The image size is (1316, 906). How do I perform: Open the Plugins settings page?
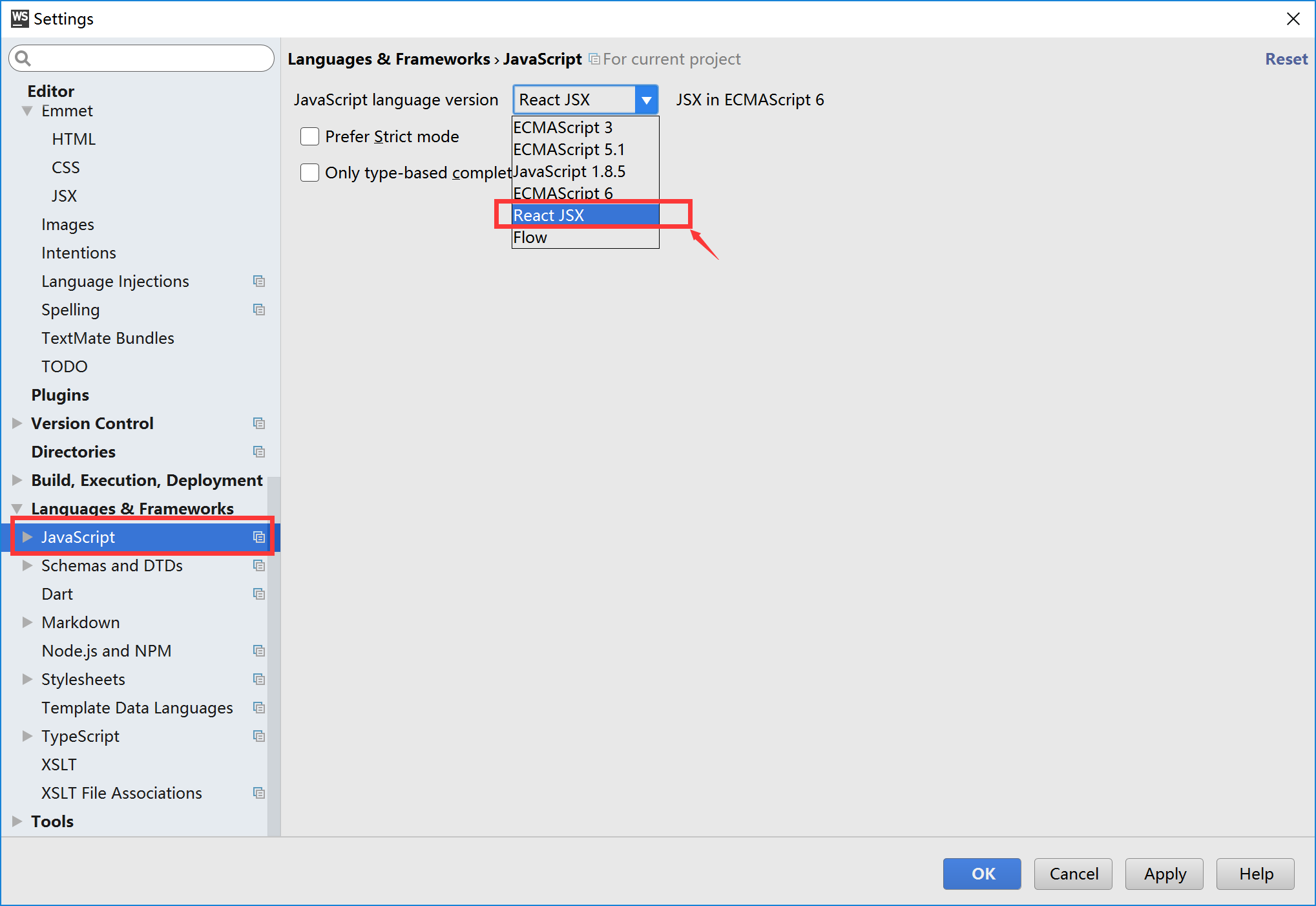(x=59, y=395)
